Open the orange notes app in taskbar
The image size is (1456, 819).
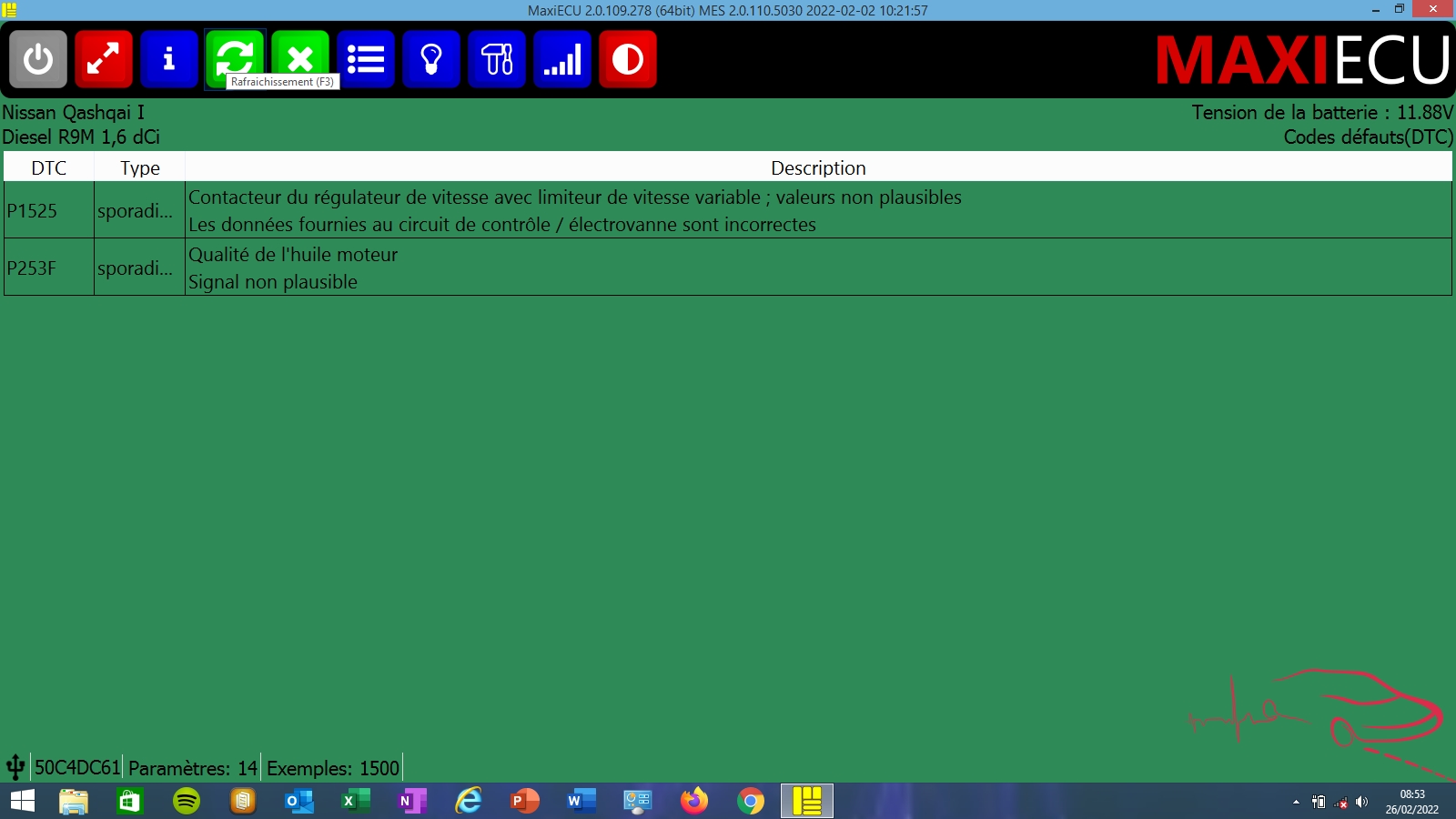[x=243, y=801]
